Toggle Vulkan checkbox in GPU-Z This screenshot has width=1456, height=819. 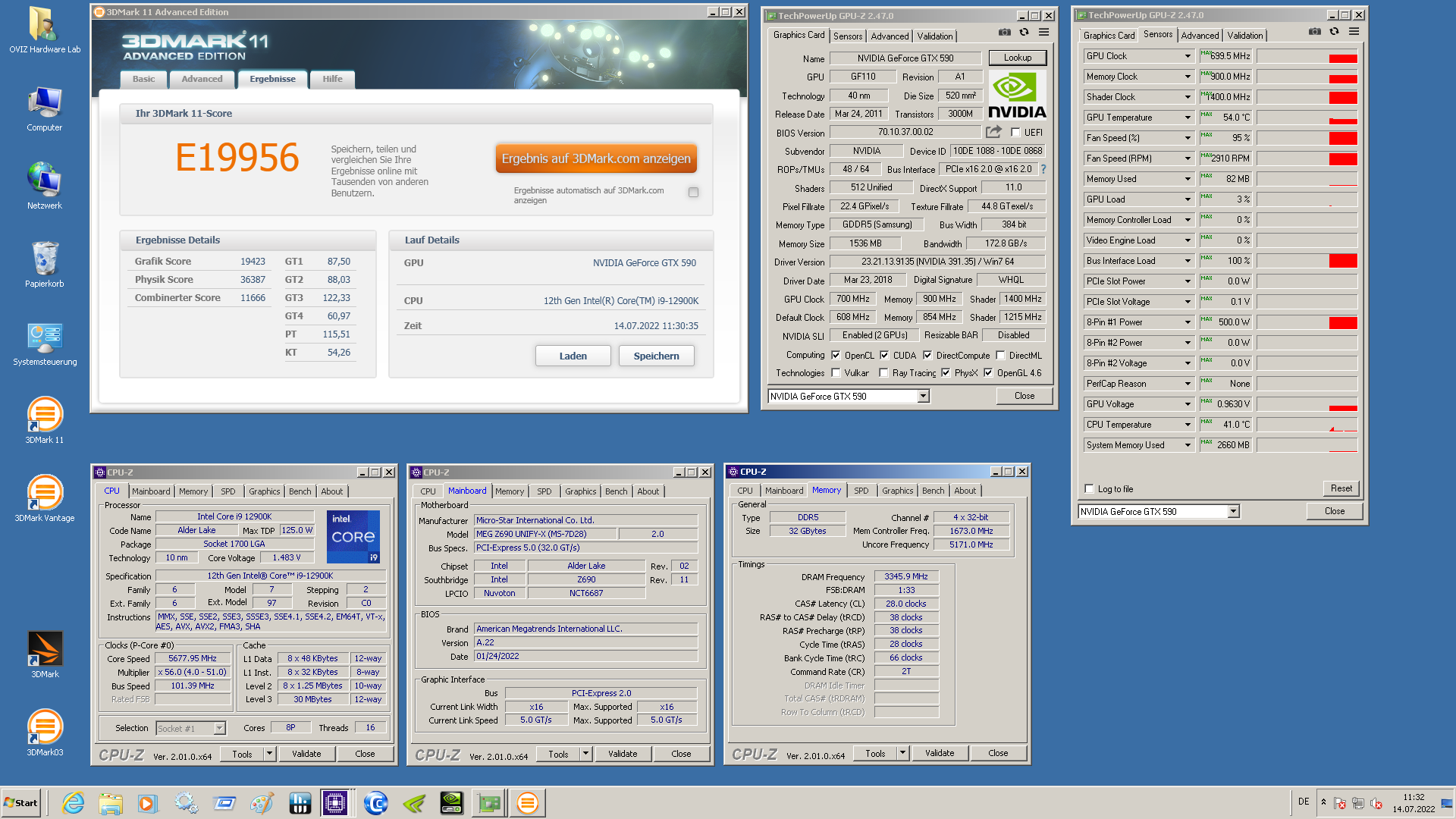coord(836,372)
